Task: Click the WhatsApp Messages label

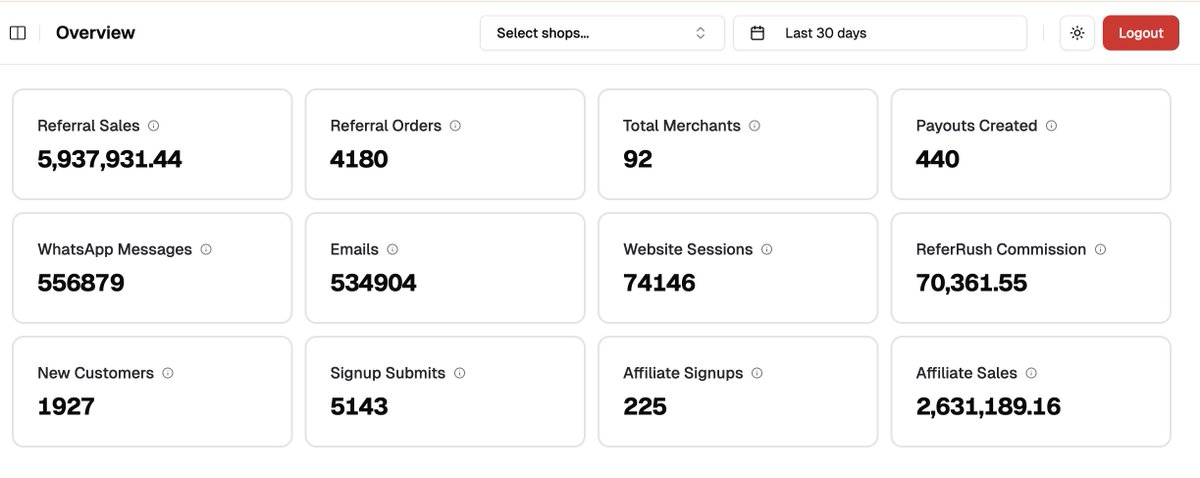Action: (115, 250)
